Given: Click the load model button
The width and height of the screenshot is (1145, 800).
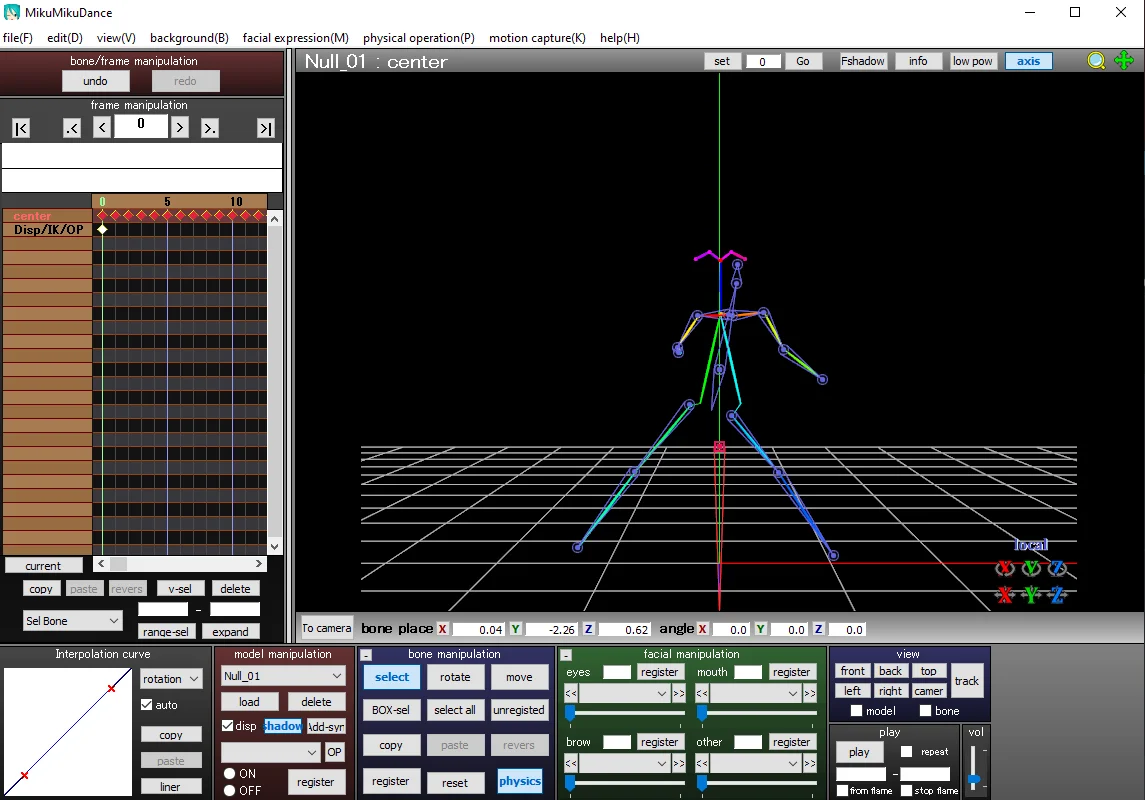Looking at the screenshot, I should 249,701.
